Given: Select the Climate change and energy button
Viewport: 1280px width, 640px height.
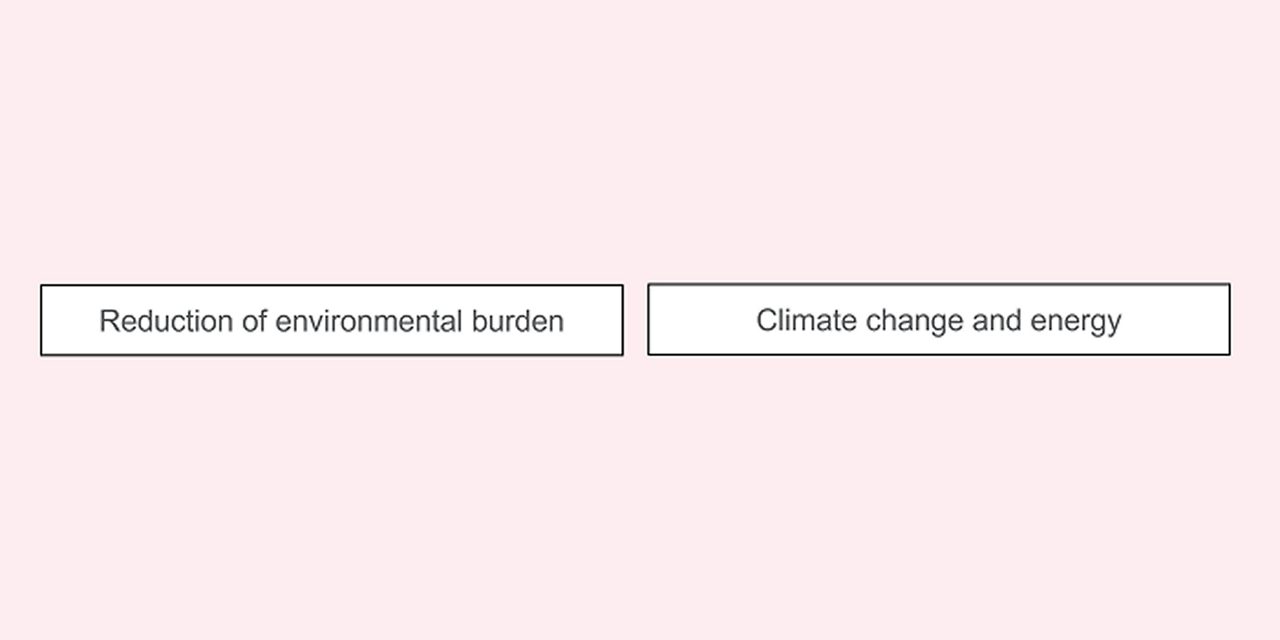Looking at the screenshot, I should coord(938,319).
